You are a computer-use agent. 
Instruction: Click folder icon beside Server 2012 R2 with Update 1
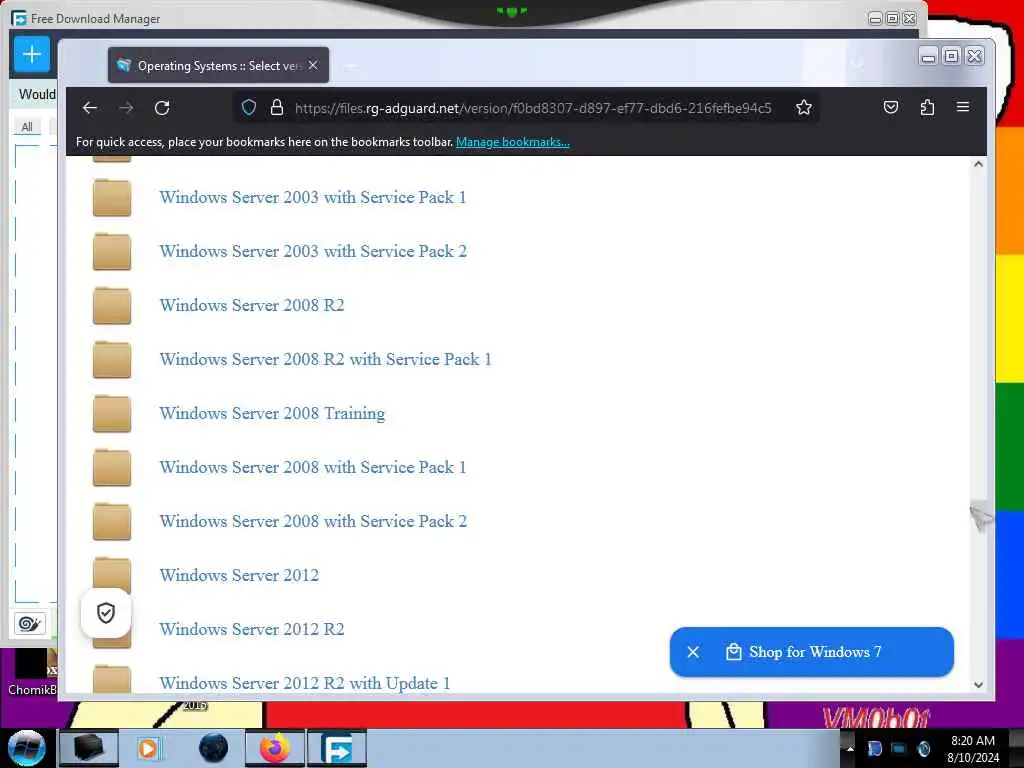[112, 679]
